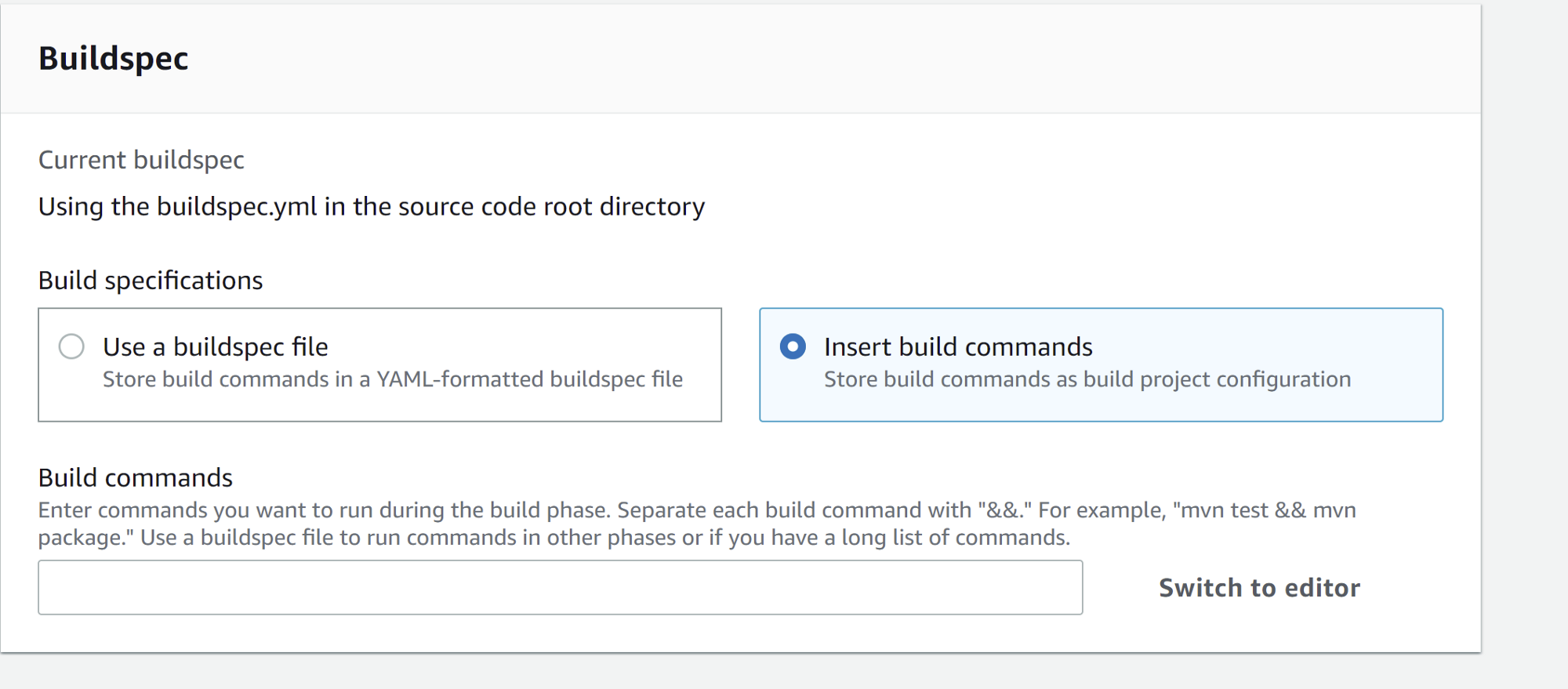1568x689 pixels.
Task: Click the 'Build specifications' label
Action: point(151,281)
